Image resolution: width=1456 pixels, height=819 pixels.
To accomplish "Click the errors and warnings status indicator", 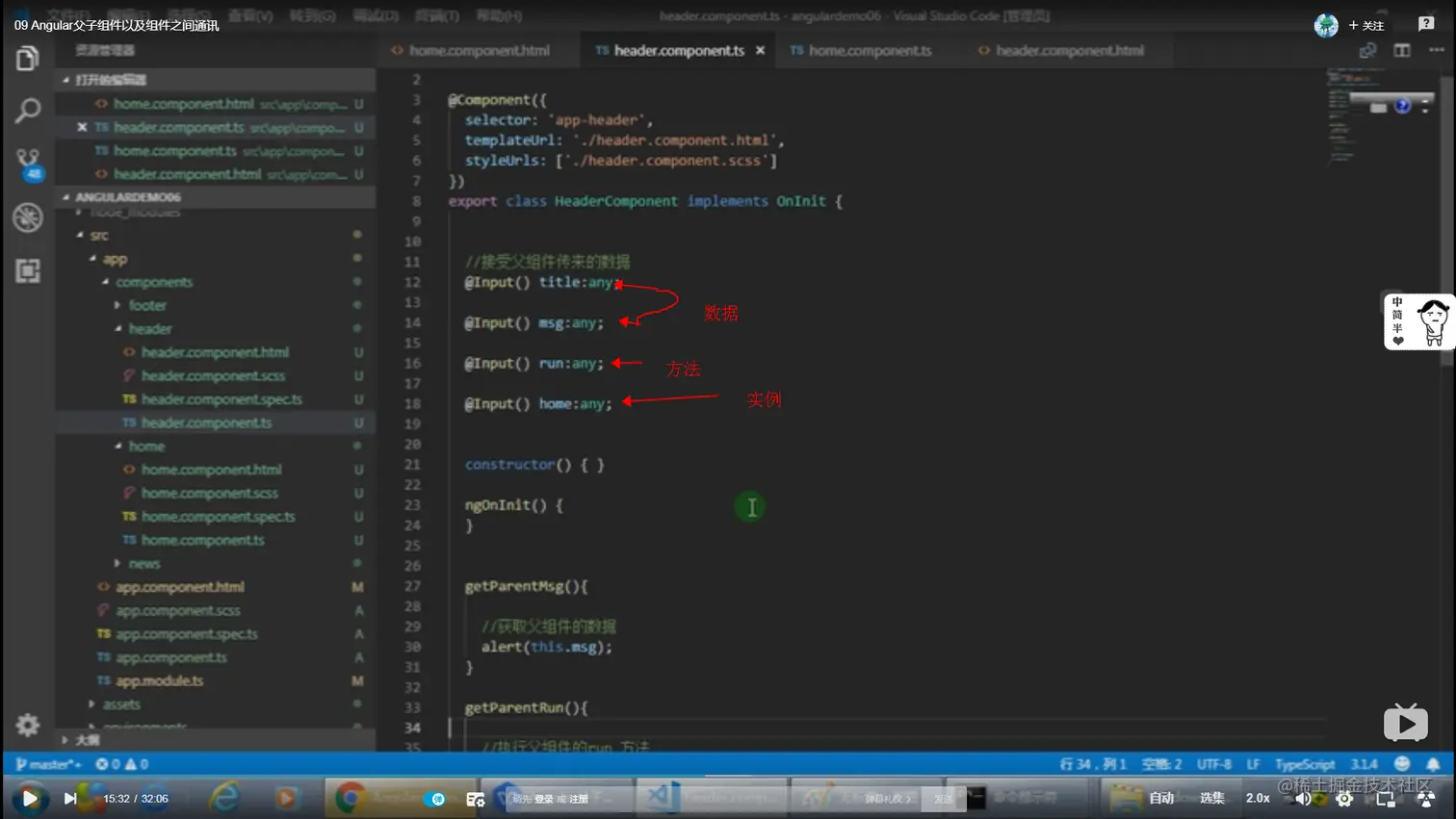I will click(x=121, y=764).
